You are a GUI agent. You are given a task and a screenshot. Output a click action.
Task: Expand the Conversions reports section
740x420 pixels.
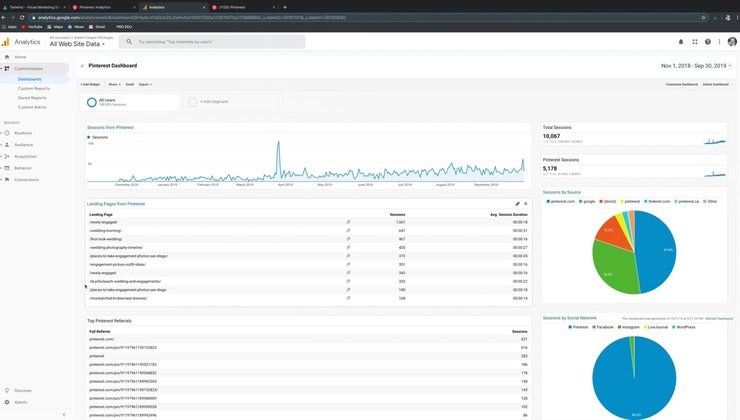[1, 180]
